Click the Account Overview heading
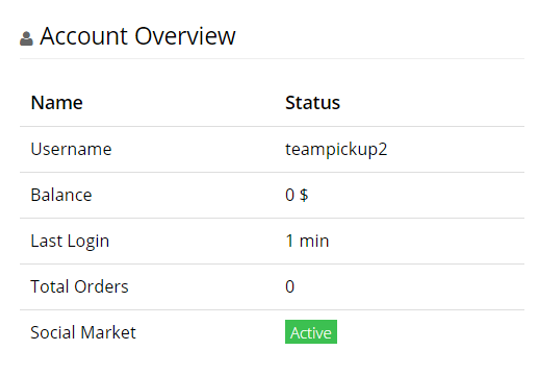 click(138, 36)
